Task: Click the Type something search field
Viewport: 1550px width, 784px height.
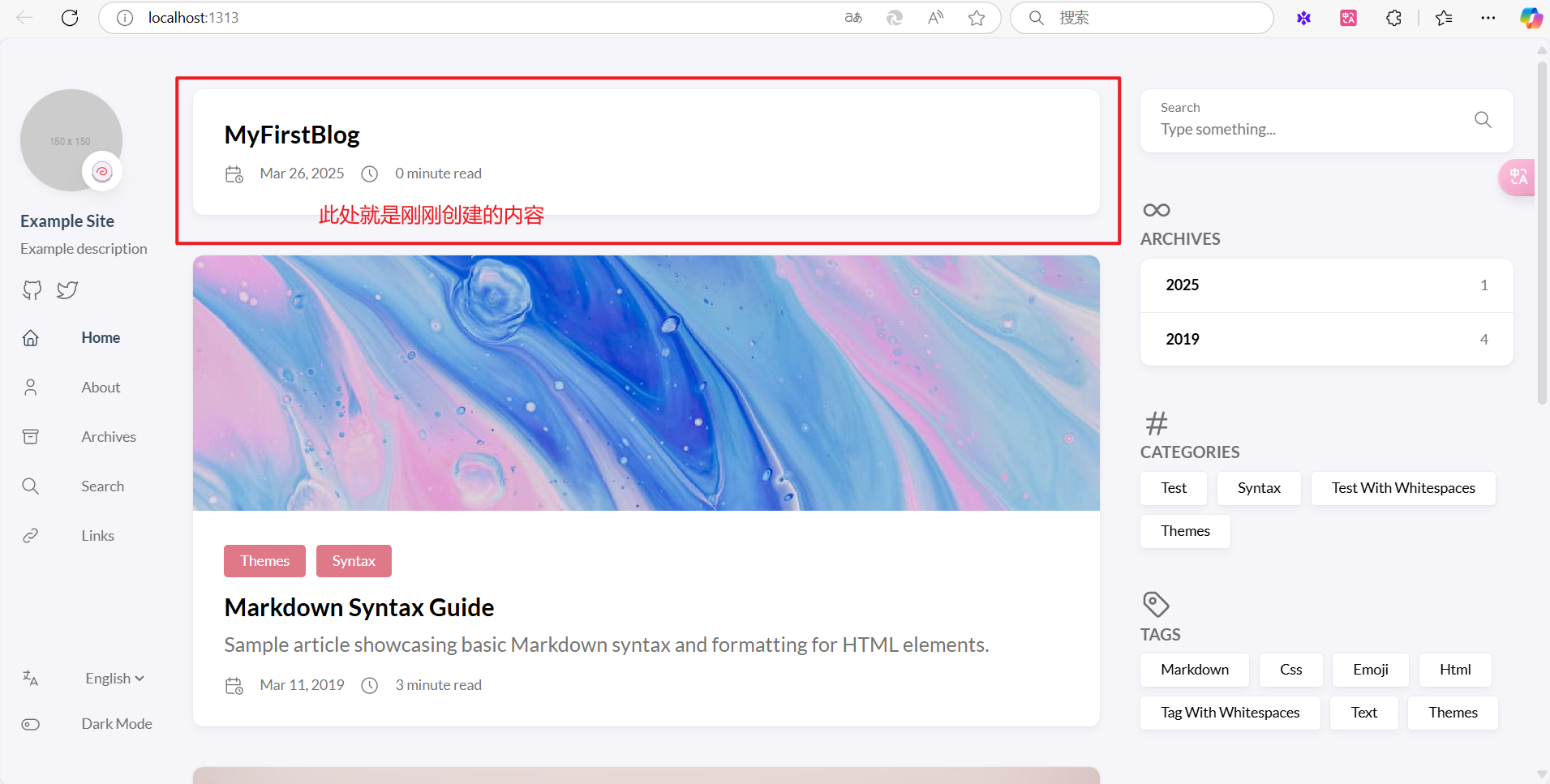Action: click(x=1306, y=130)
